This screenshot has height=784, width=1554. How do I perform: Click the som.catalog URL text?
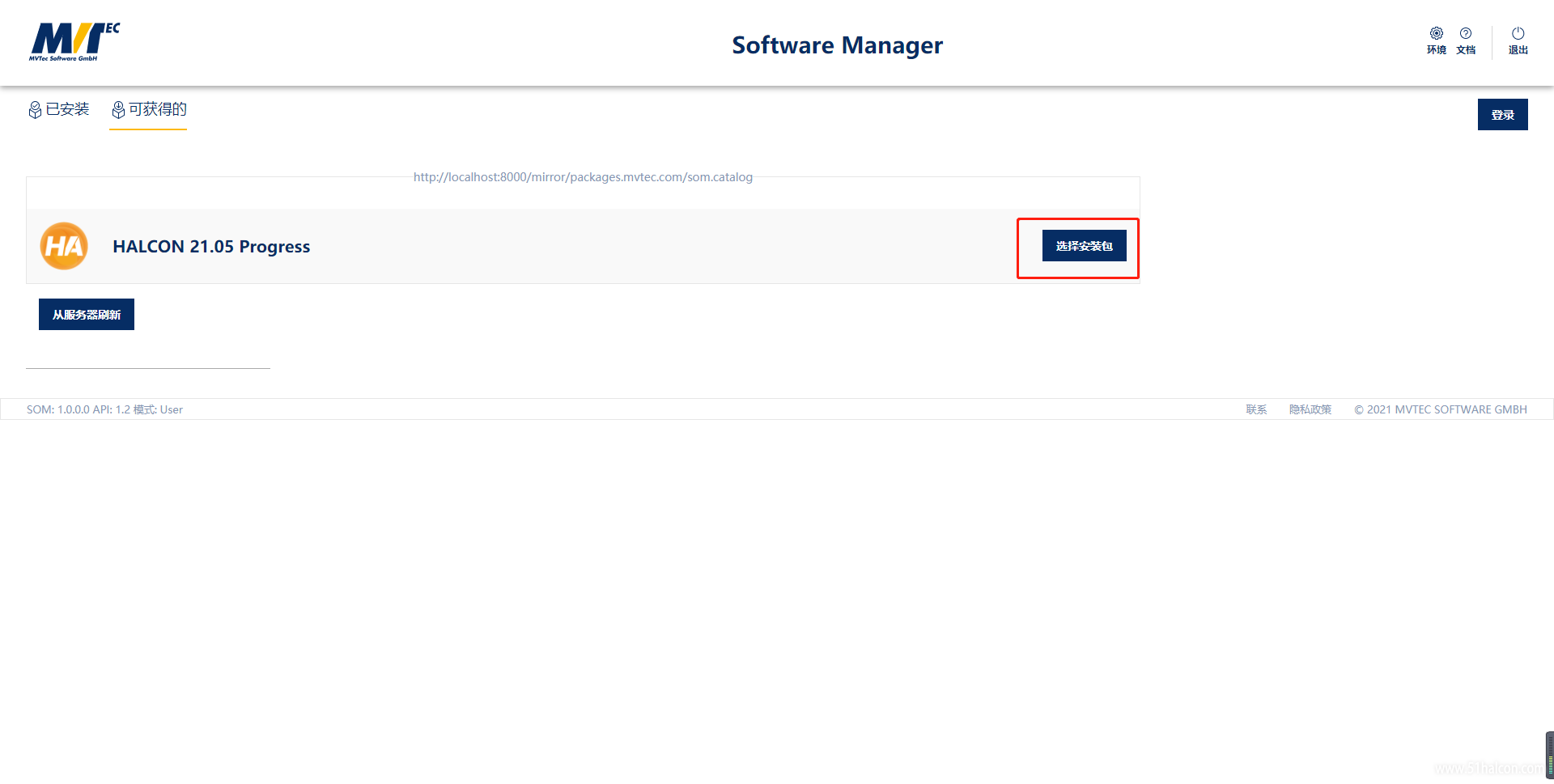click(x=583, y=177)
